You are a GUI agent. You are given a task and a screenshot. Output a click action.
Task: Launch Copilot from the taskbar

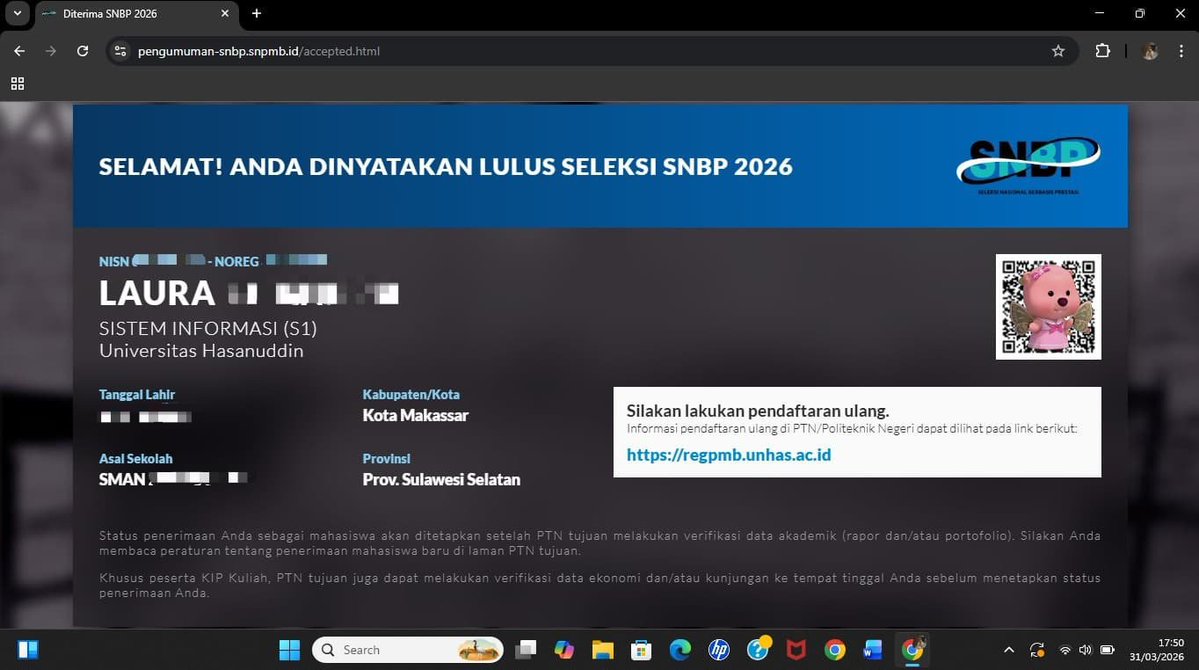point(564,650)
